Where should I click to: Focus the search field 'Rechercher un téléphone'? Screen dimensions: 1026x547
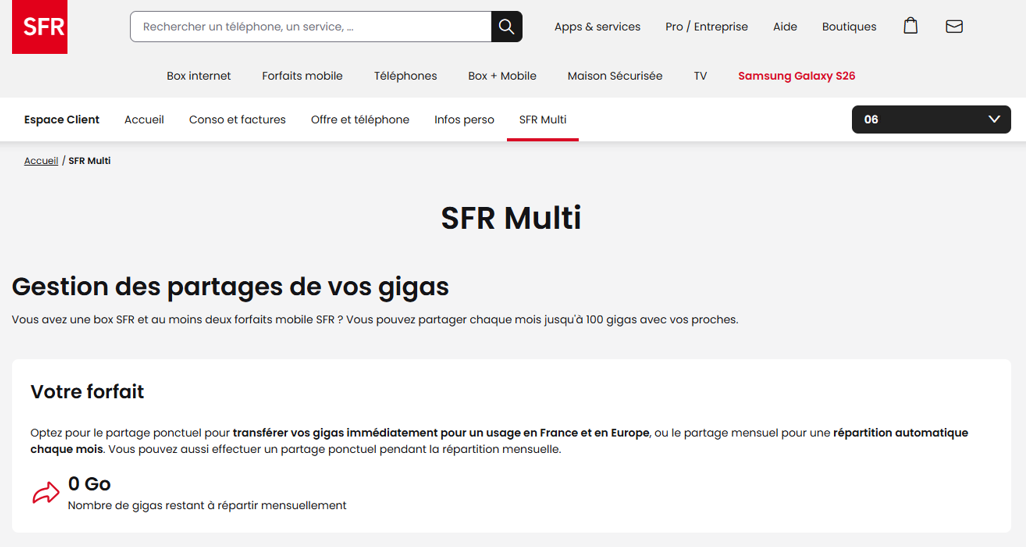pos(311,27)
